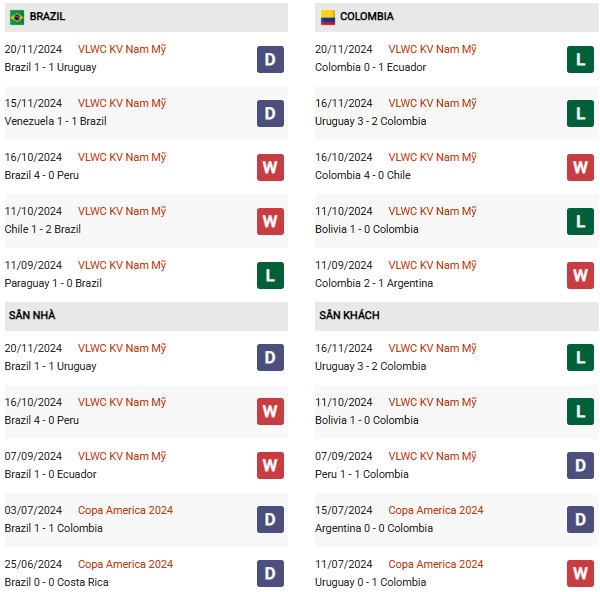
Task: Click the win badge for Brazil 4 - 0 Peru
Action: point(270,167)
